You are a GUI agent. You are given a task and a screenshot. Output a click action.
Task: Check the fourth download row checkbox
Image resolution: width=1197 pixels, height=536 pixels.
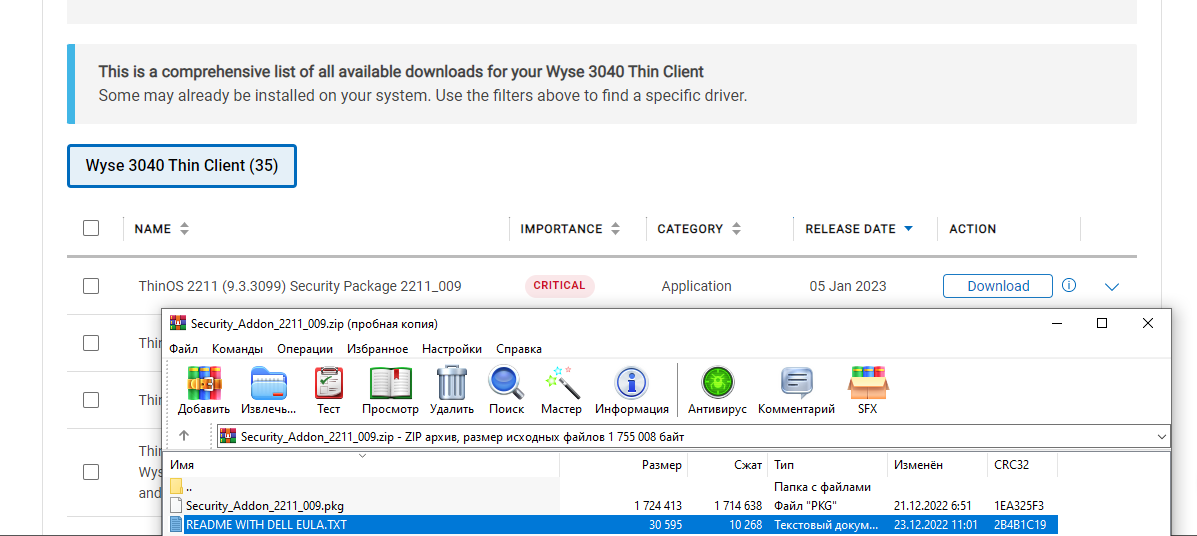coord(91,472)
